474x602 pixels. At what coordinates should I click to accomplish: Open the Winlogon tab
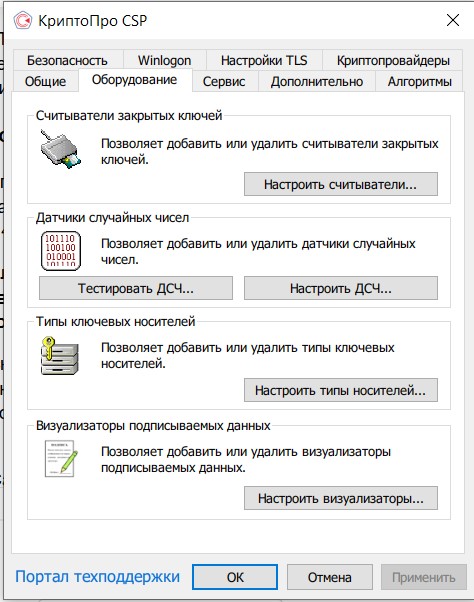[164, 61]
